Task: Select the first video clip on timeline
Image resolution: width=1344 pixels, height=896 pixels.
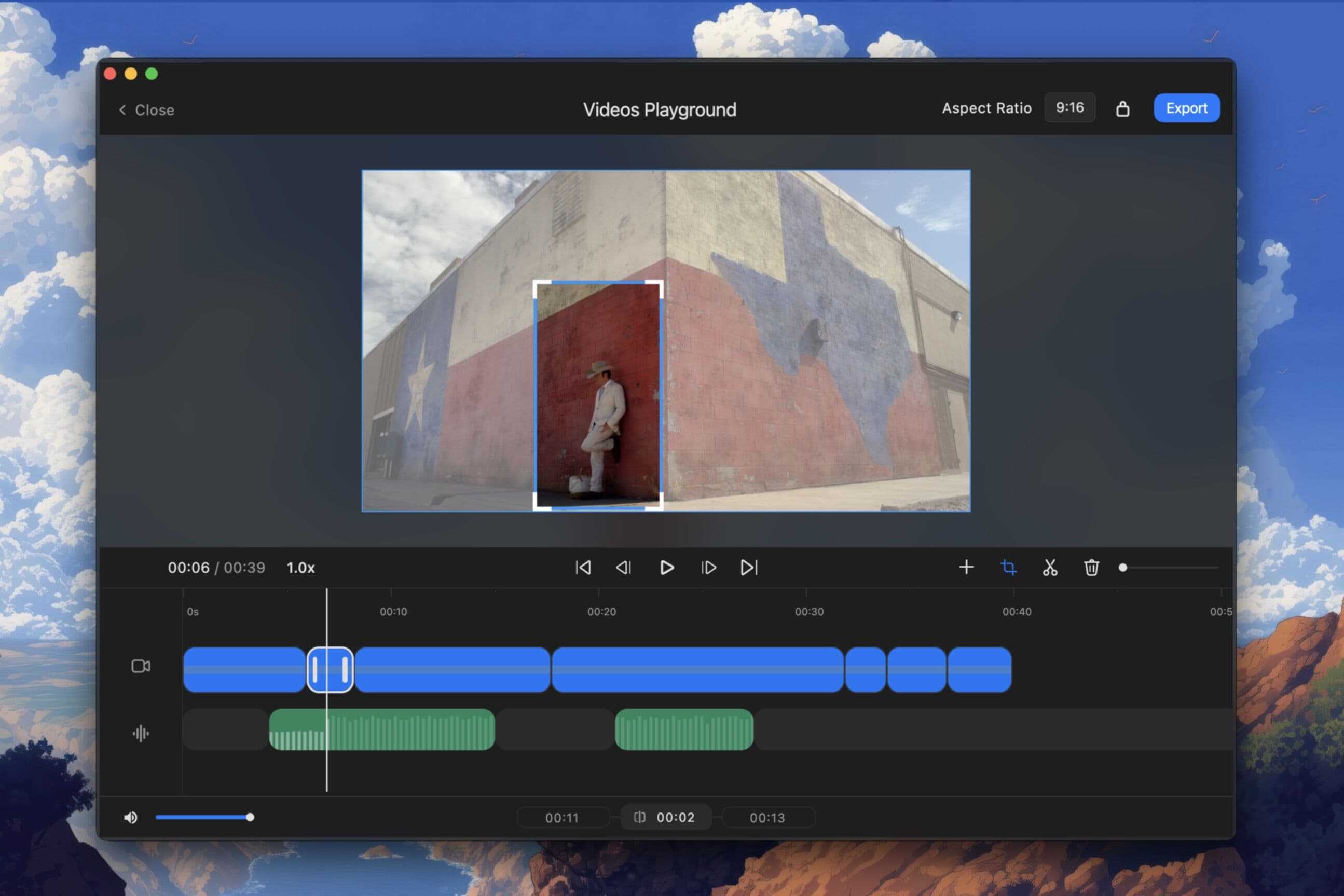Action: click(244, 670)
